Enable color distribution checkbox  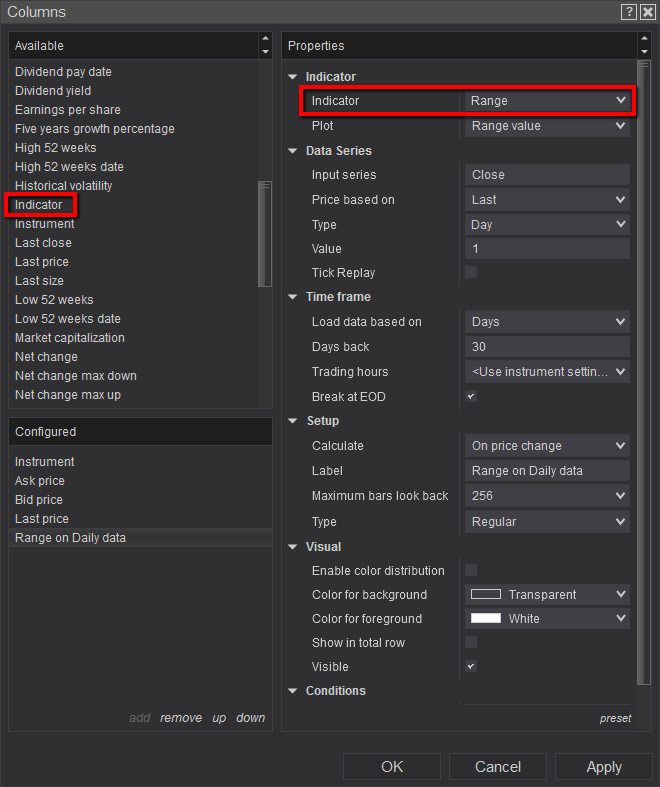coord(471,570)
